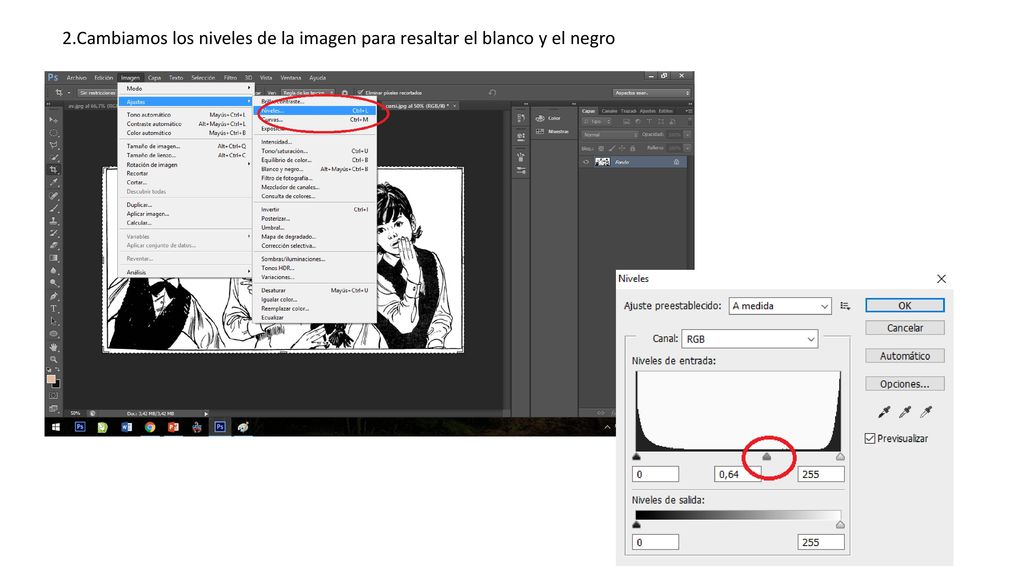Viewport: 1024px width, 576px height.
Task: Open the Aspectos esen. workspace dropdown
Action: (x=651, y=93)
